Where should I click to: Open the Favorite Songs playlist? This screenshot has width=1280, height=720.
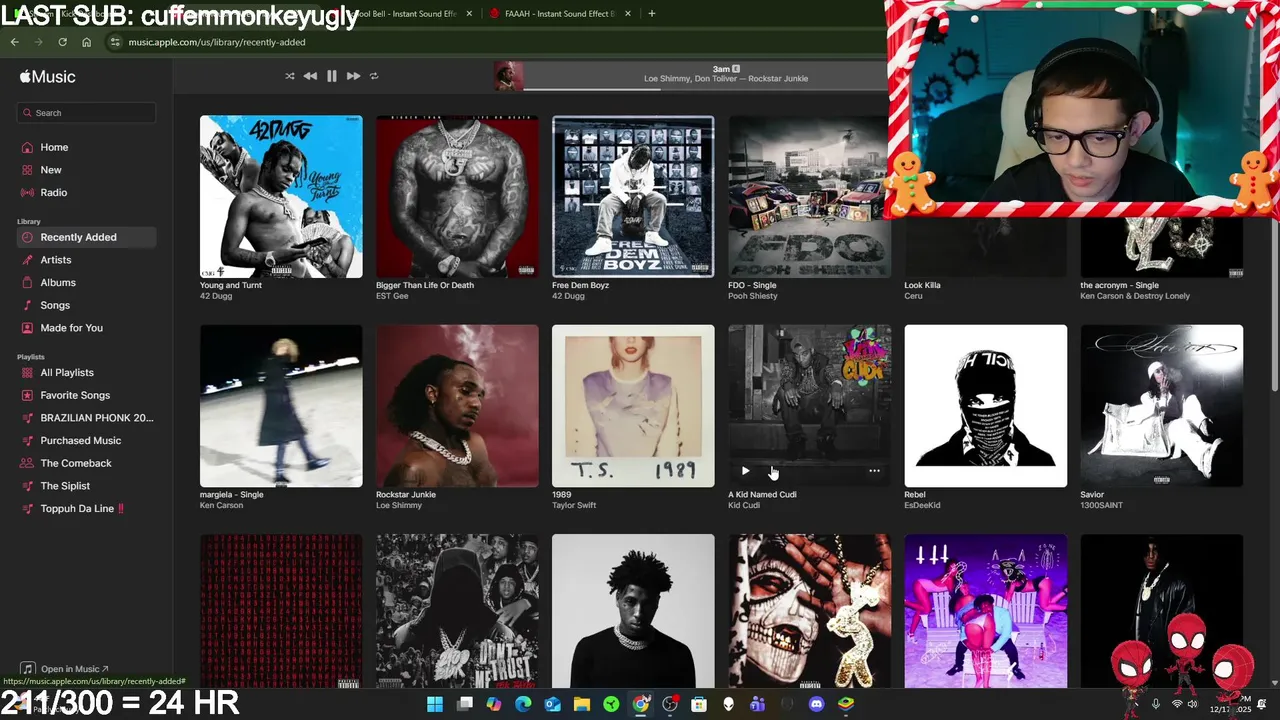[x=86, y=395]
